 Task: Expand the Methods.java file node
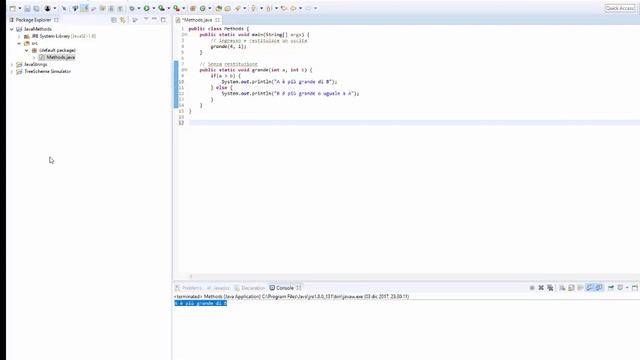pos(34,57)
